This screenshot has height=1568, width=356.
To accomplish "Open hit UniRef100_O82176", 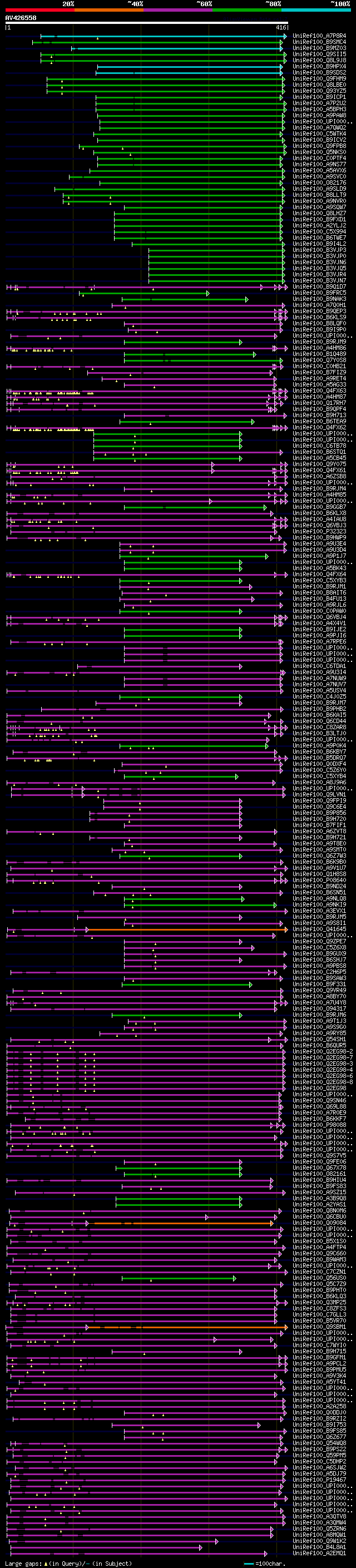I will pos(319,182).
